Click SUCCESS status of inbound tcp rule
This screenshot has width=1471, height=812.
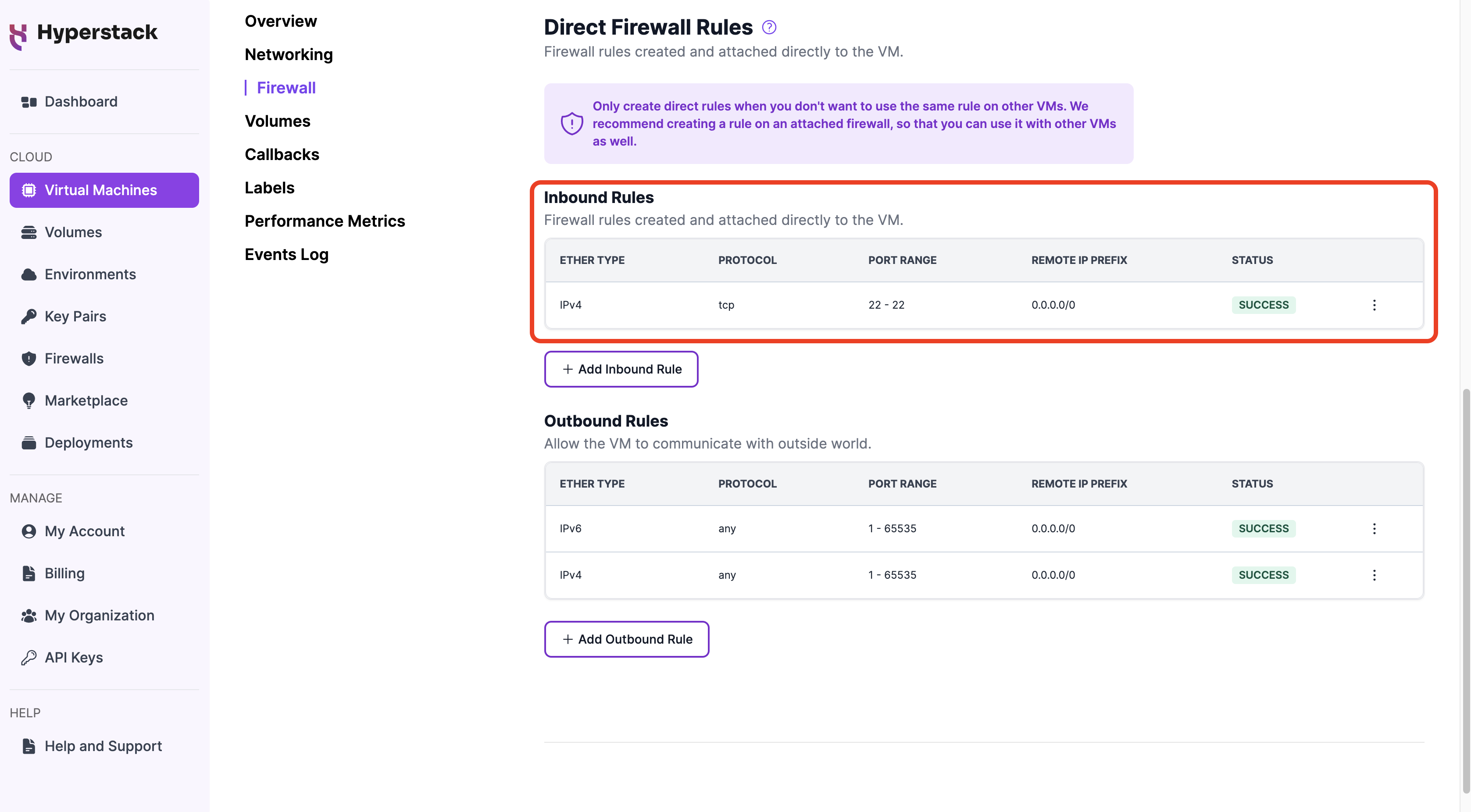(1263, 305)
